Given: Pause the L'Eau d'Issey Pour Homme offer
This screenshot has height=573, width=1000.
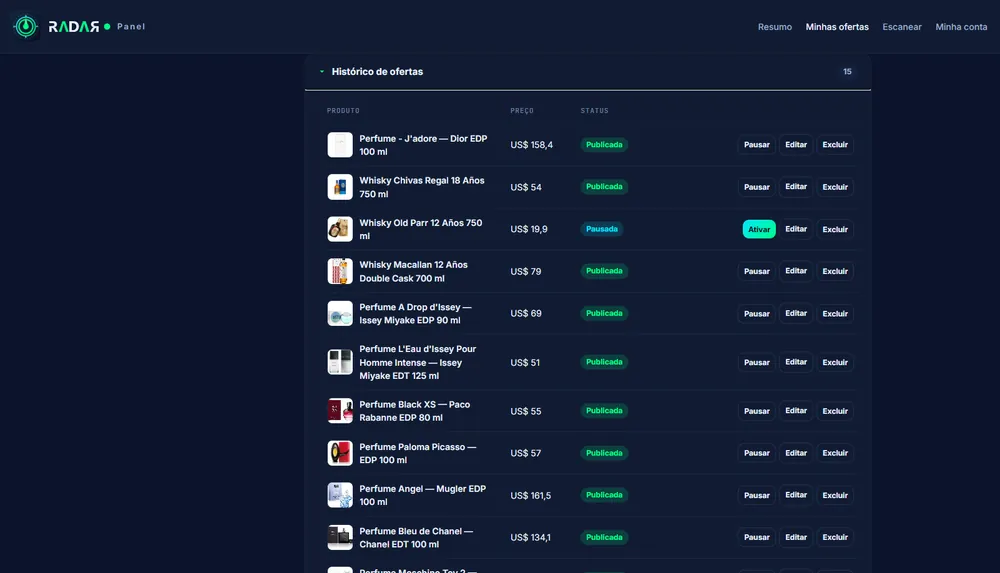Looking at the screenshot, I should point(756,362).
